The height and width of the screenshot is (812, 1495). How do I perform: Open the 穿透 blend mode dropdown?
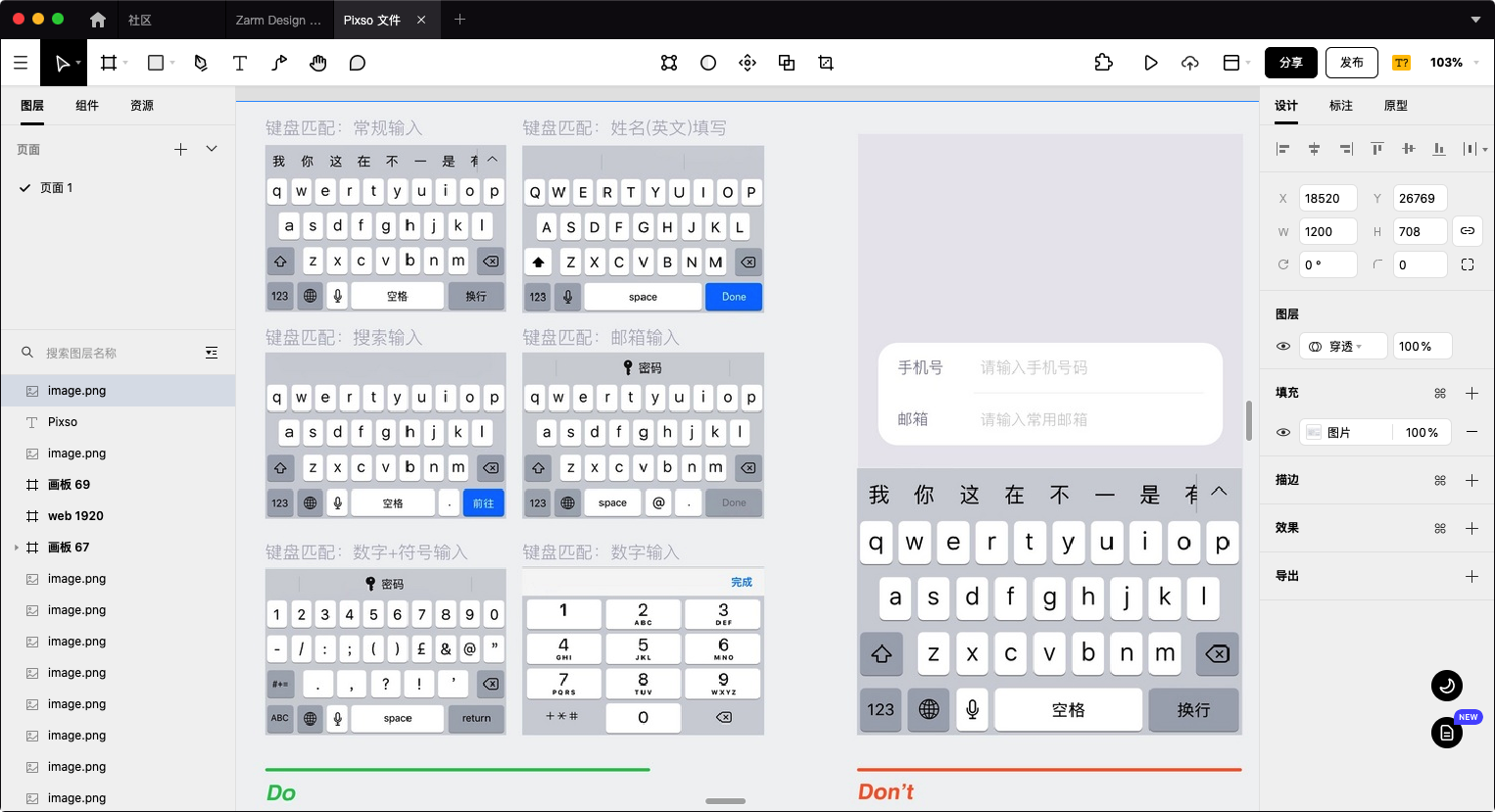pos(1343,346)
